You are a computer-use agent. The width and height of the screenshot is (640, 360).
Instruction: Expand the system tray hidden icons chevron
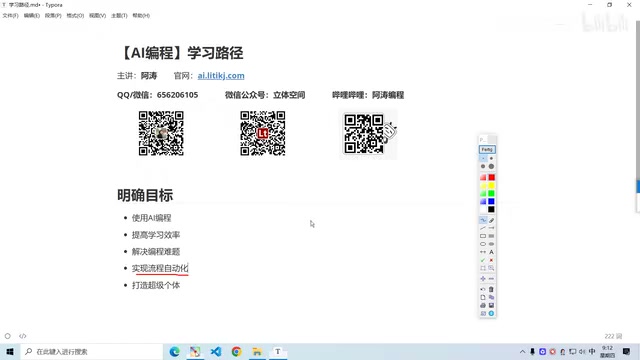point(522,351)
